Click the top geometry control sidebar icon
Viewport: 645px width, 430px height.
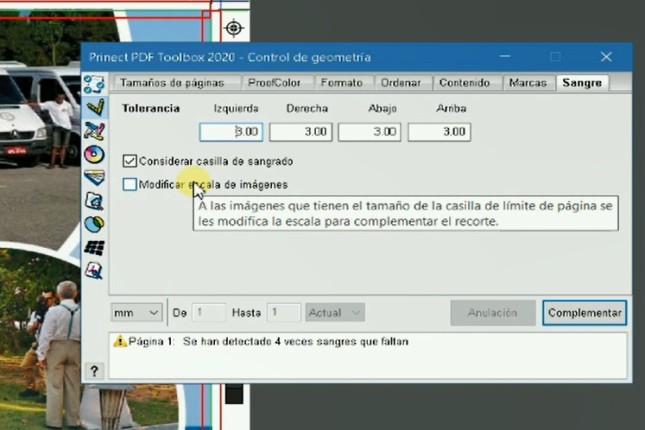point(94,83)
